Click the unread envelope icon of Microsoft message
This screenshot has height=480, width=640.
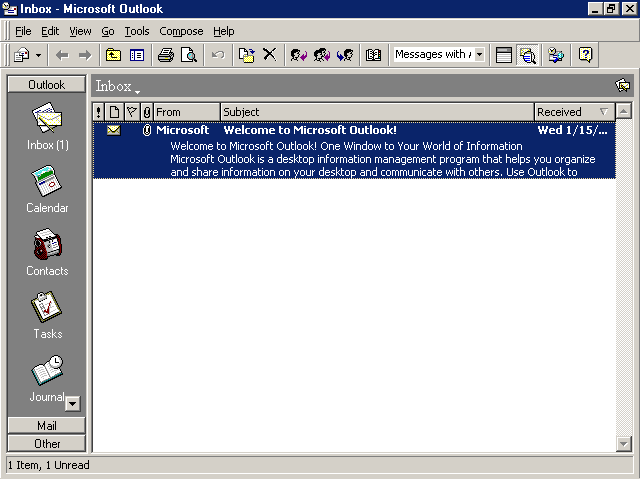(114, 130)
